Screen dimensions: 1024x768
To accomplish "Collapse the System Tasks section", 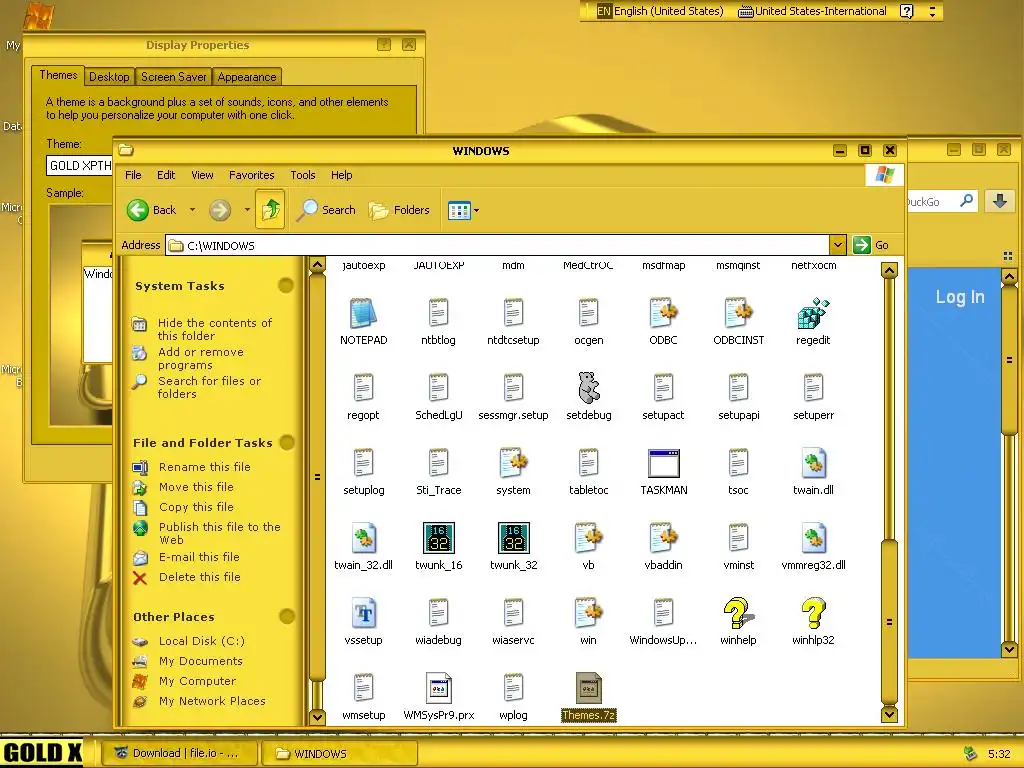I will pos(285,285).
